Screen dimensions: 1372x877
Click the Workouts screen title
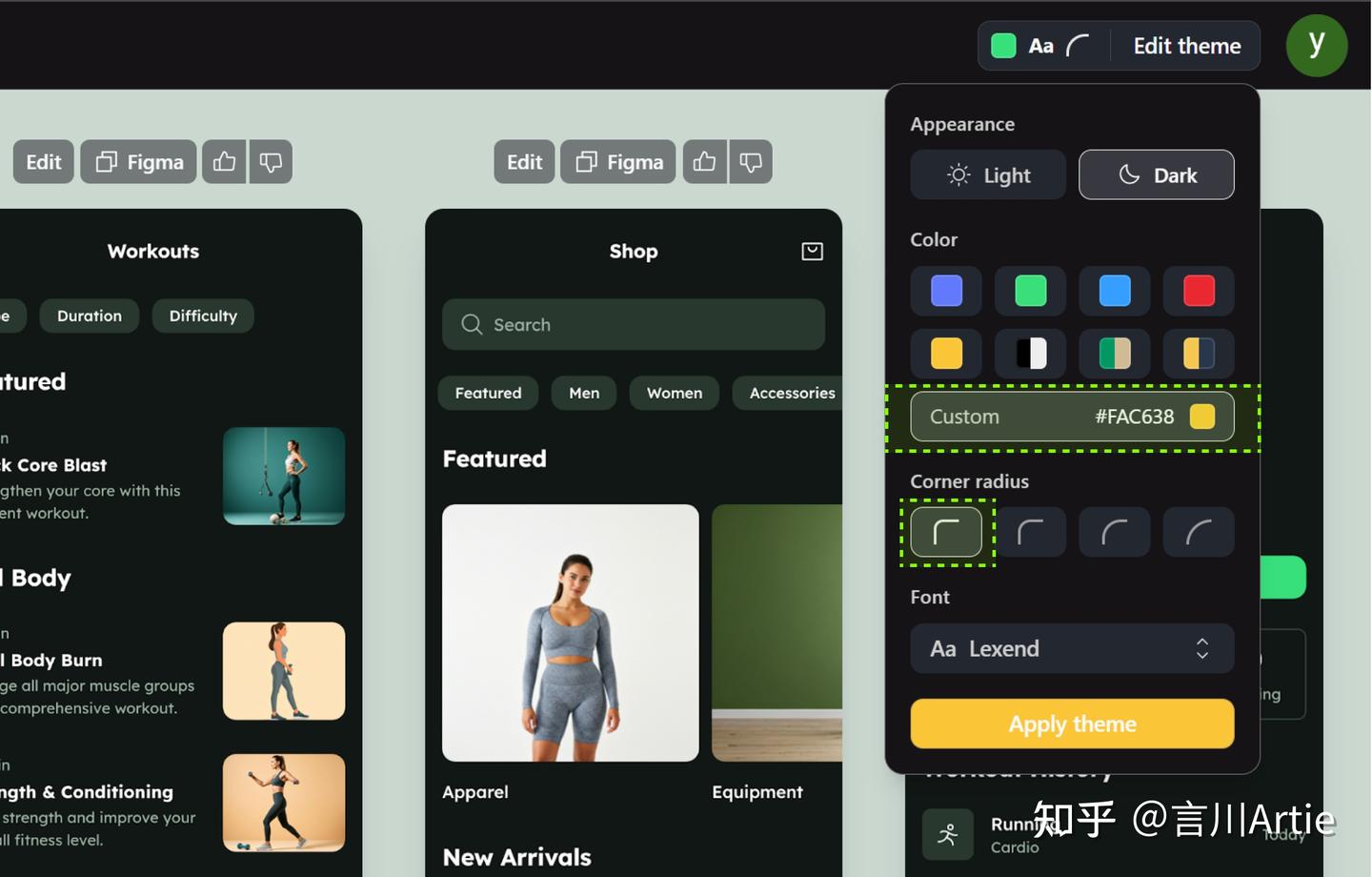[x=153, y=251]
